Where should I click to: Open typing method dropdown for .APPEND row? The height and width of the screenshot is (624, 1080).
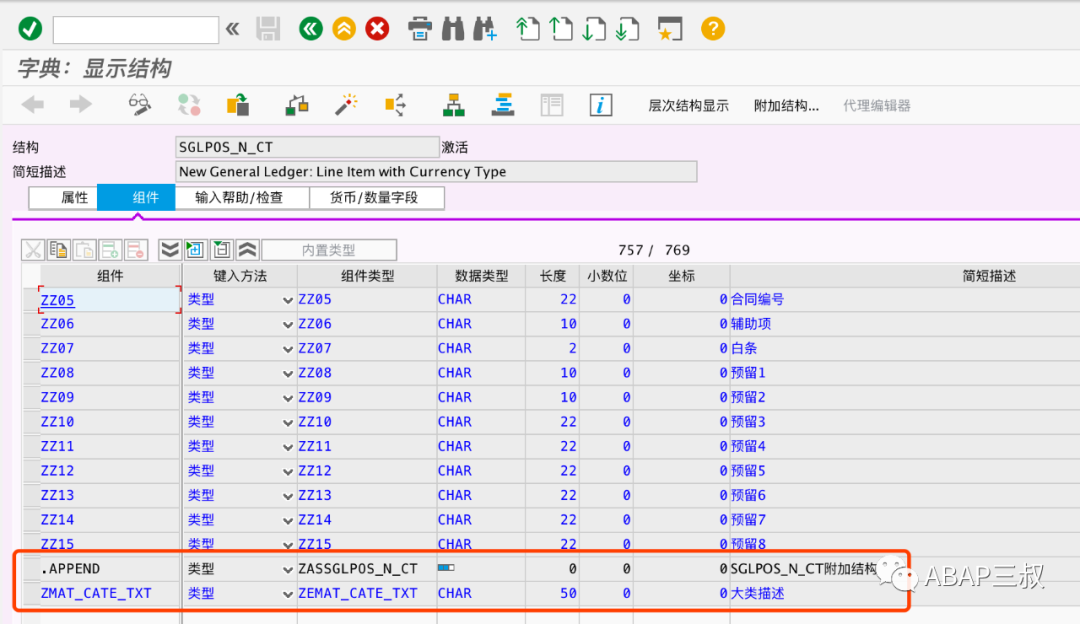tap(287, 570)
